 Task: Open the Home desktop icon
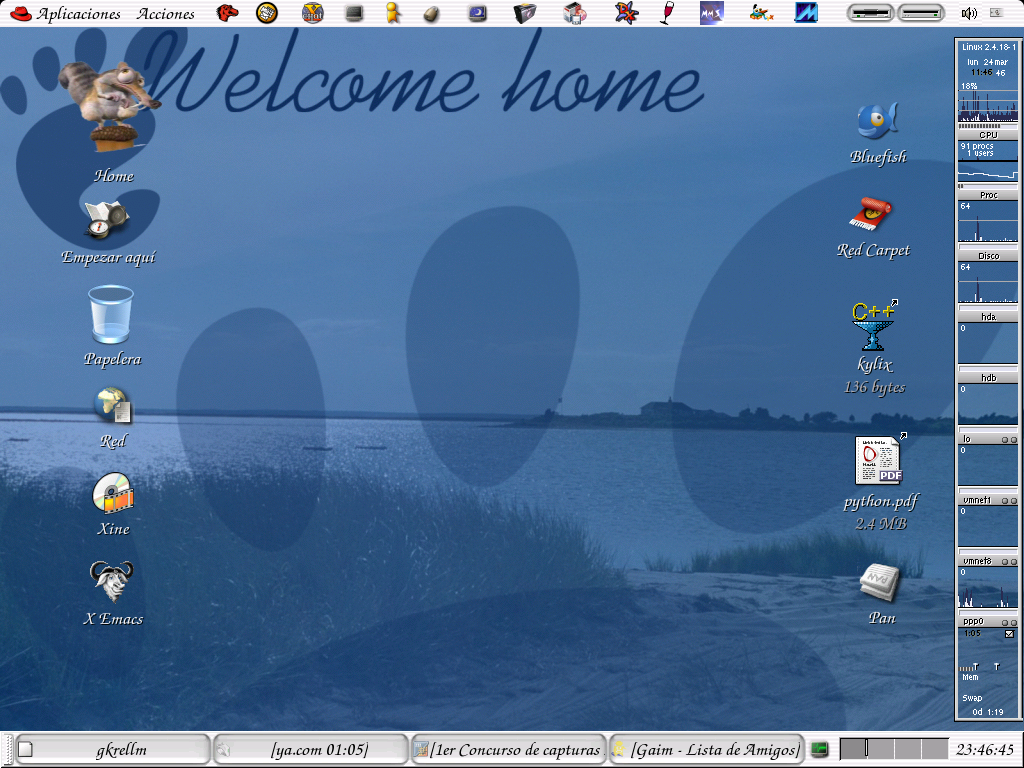click(x=111, y=123)
